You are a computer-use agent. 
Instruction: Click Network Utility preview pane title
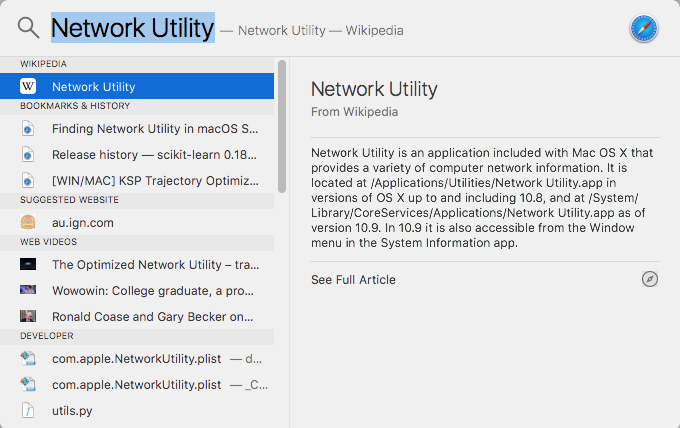374,89
